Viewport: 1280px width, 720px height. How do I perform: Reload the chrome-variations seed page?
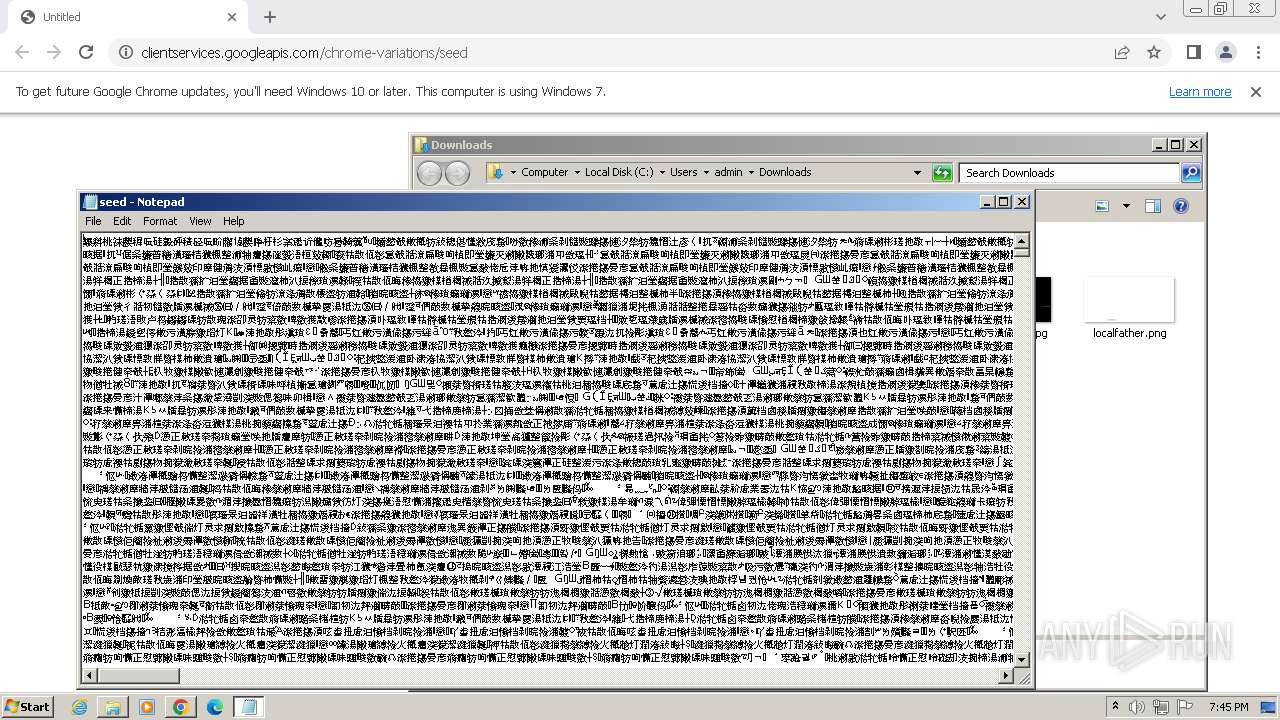(86, 52)
